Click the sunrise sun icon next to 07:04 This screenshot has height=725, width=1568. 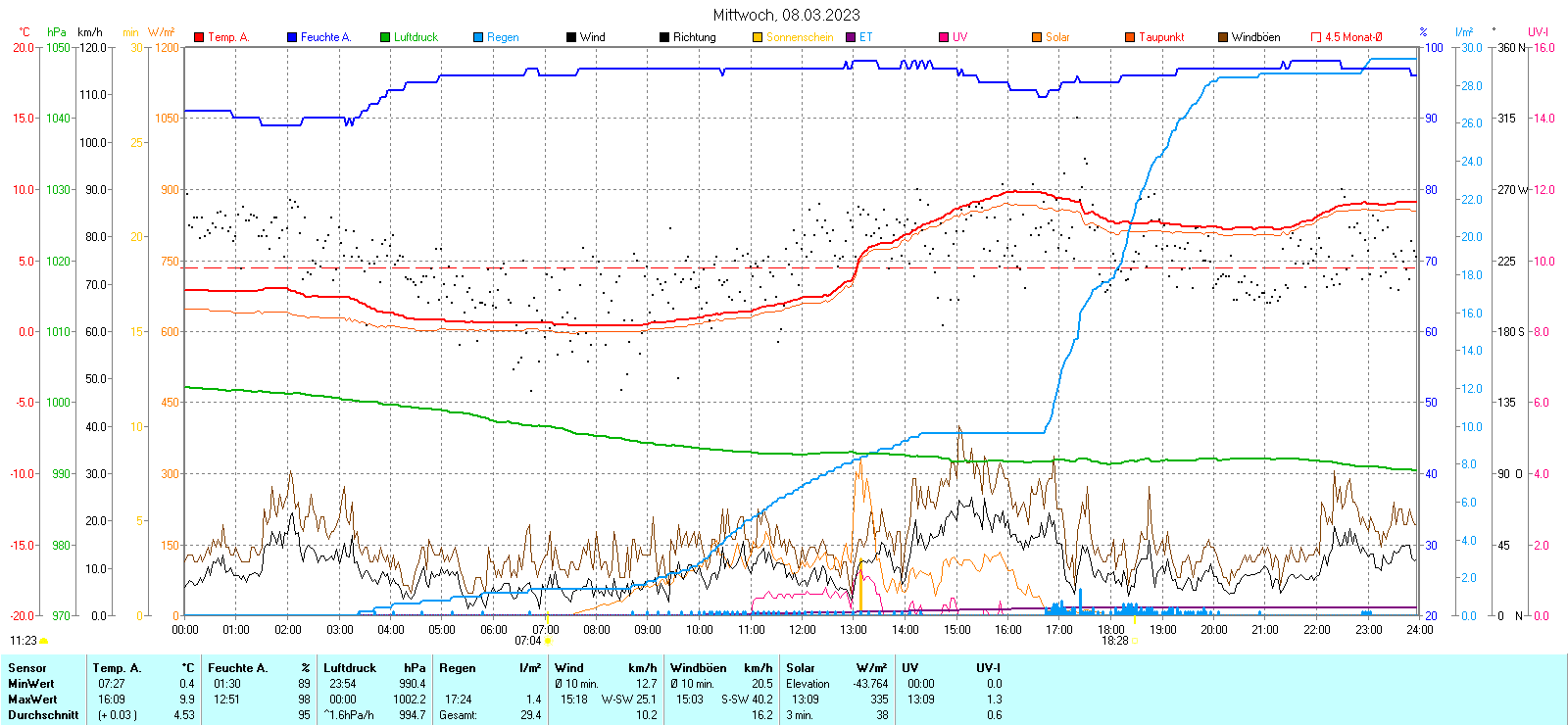pos(548,641)
